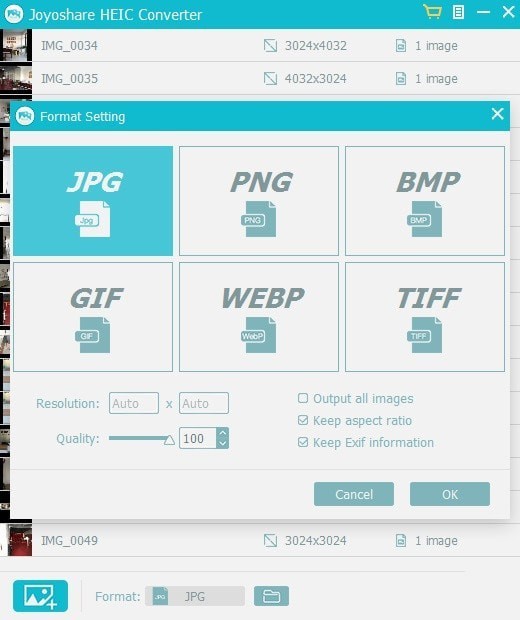Toggle Keep aspect ratio checkbox
The width and height of the screenshot is (520, 620).
(303, 420)
